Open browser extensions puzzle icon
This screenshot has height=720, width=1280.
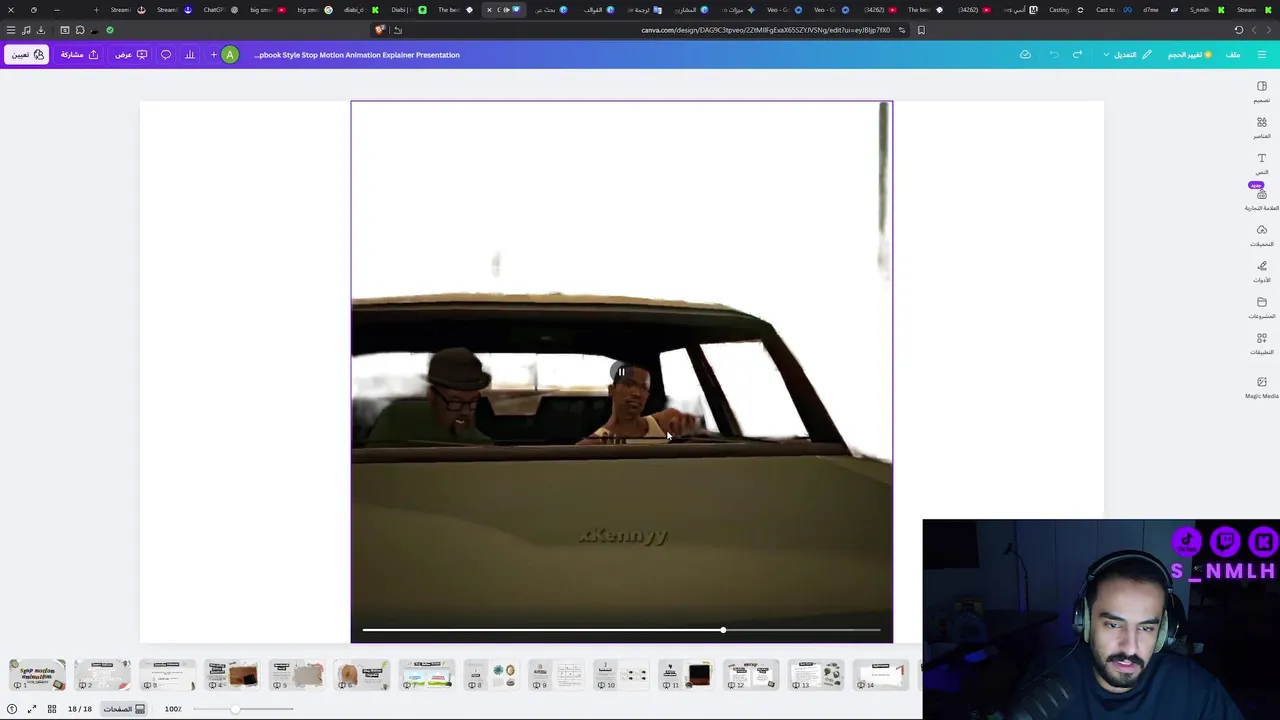(80, 30)
